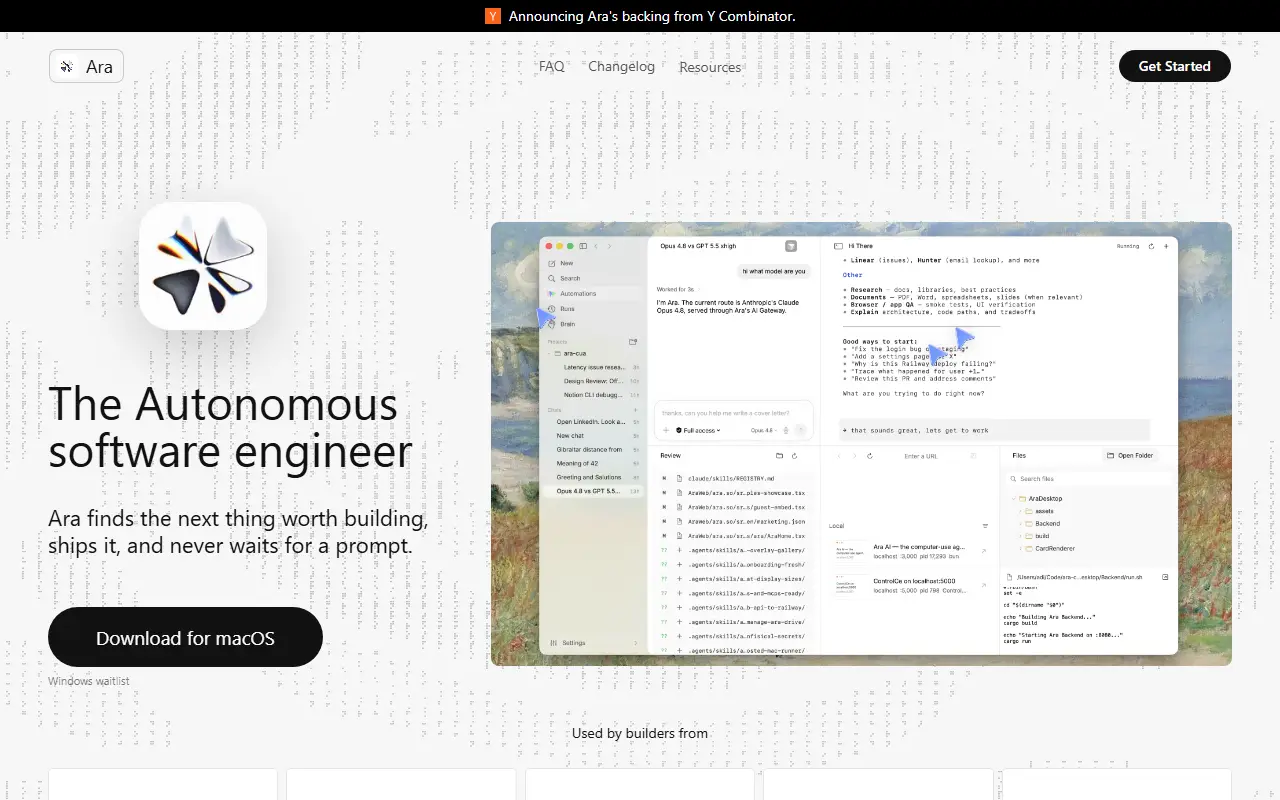Open the Ara AI local entry's arrow
1280x800 pixels.
tap(983, 551)
